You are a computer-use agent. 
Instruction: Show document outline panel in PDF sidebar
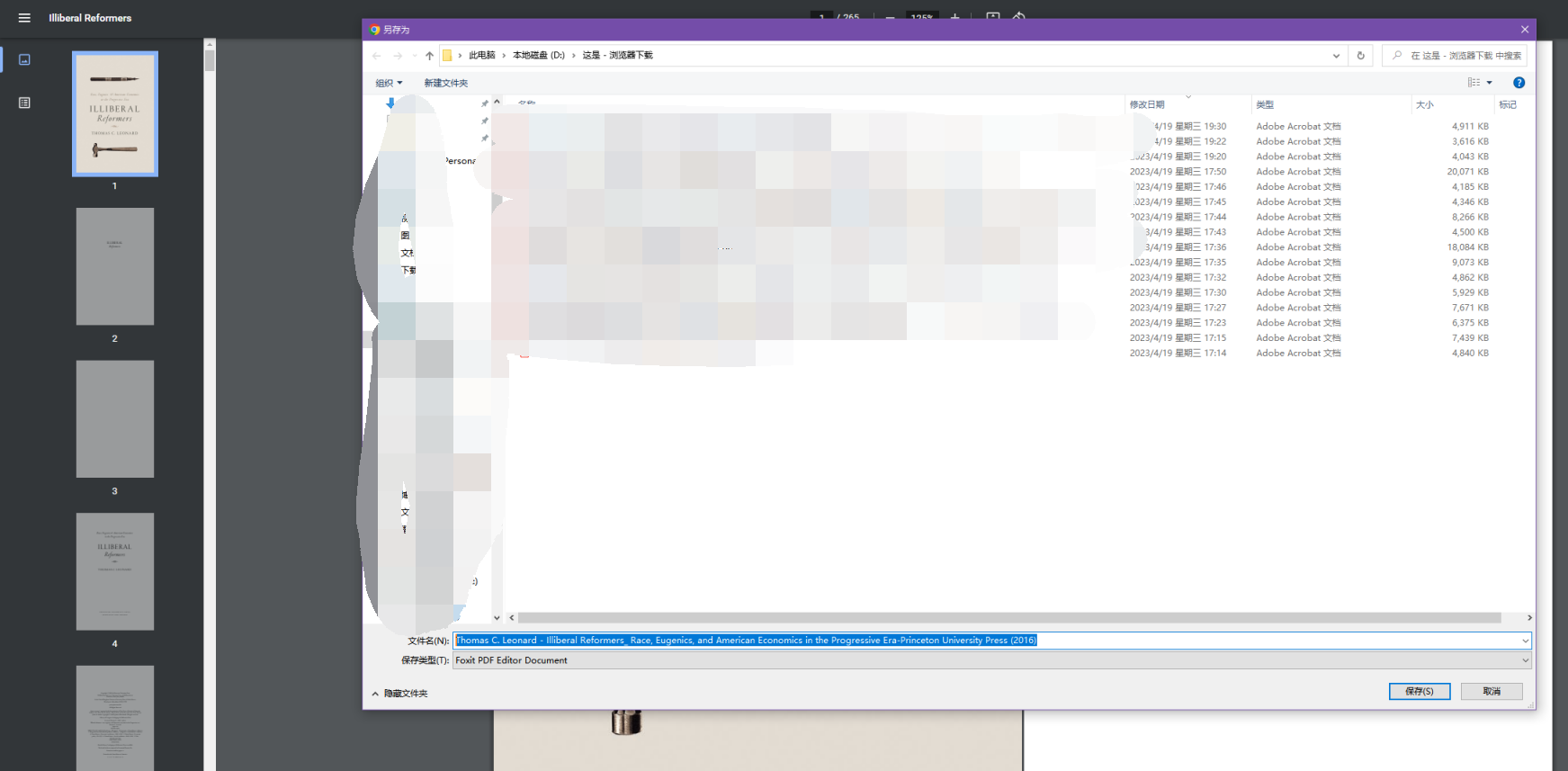pos(24,103)
